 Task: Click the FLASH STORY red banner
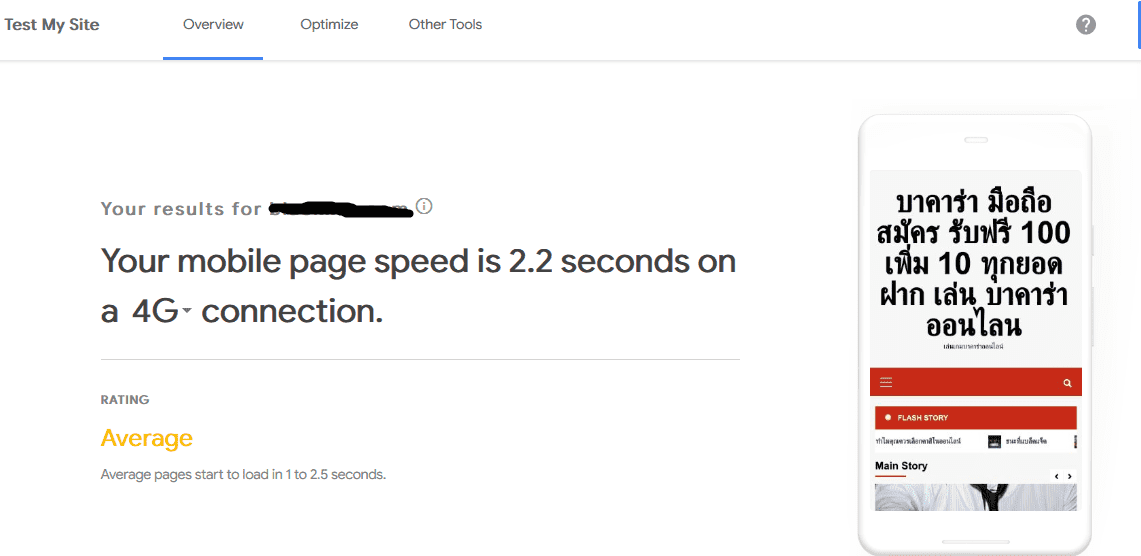click(975, 418)
